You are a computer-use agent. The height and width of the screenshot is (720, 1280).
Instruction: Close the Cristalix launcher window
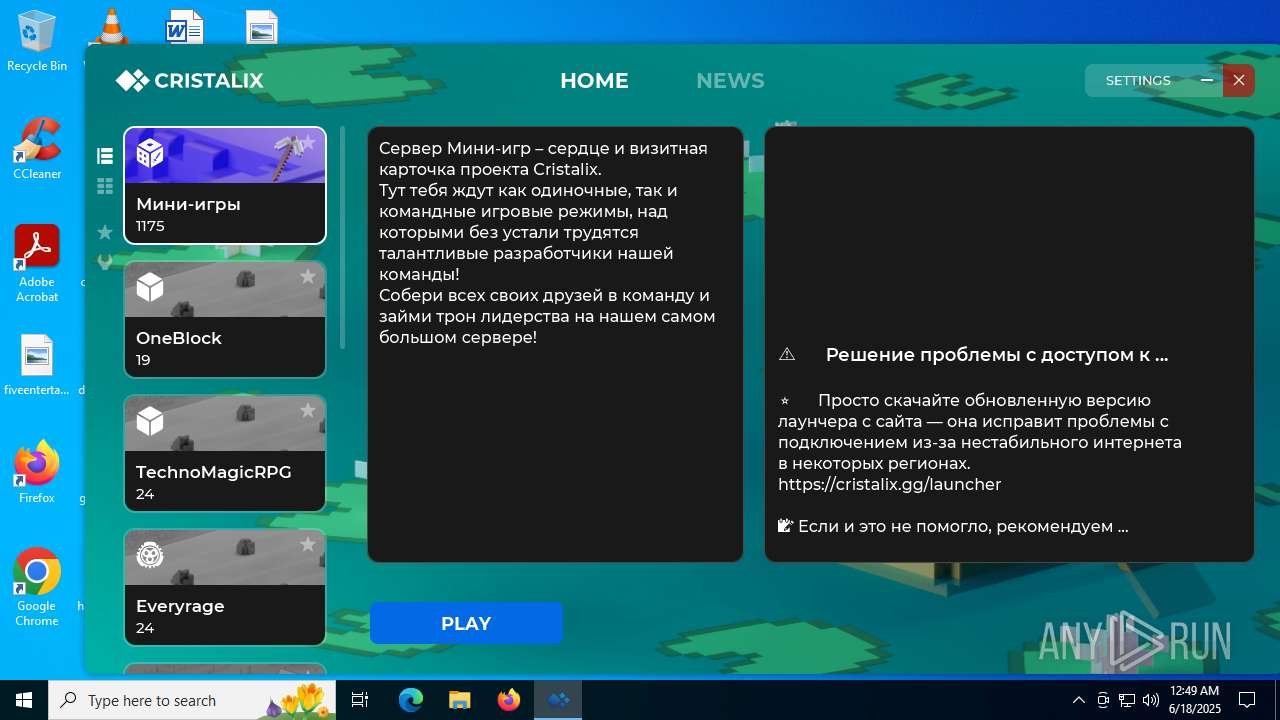[x=1239, y=81]
